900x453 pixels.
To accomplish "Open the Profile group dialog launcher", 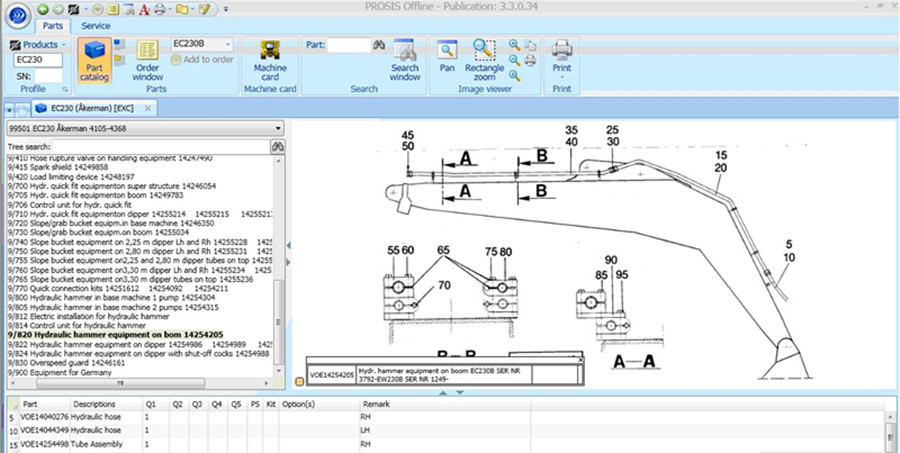I will 65,89.
